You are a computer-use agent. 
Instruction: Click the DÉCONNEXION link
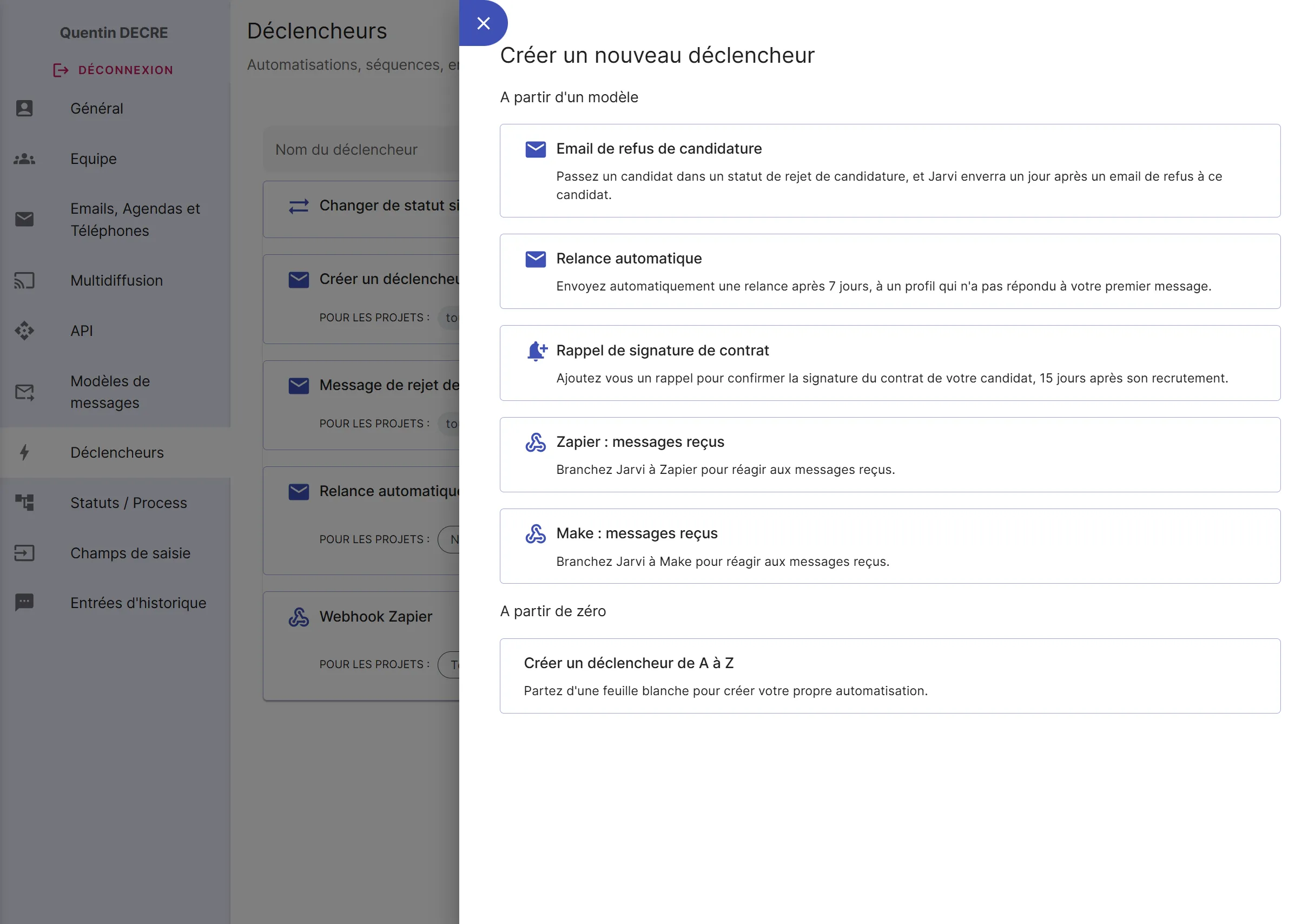pyautogui.click(x=125, y=69)
